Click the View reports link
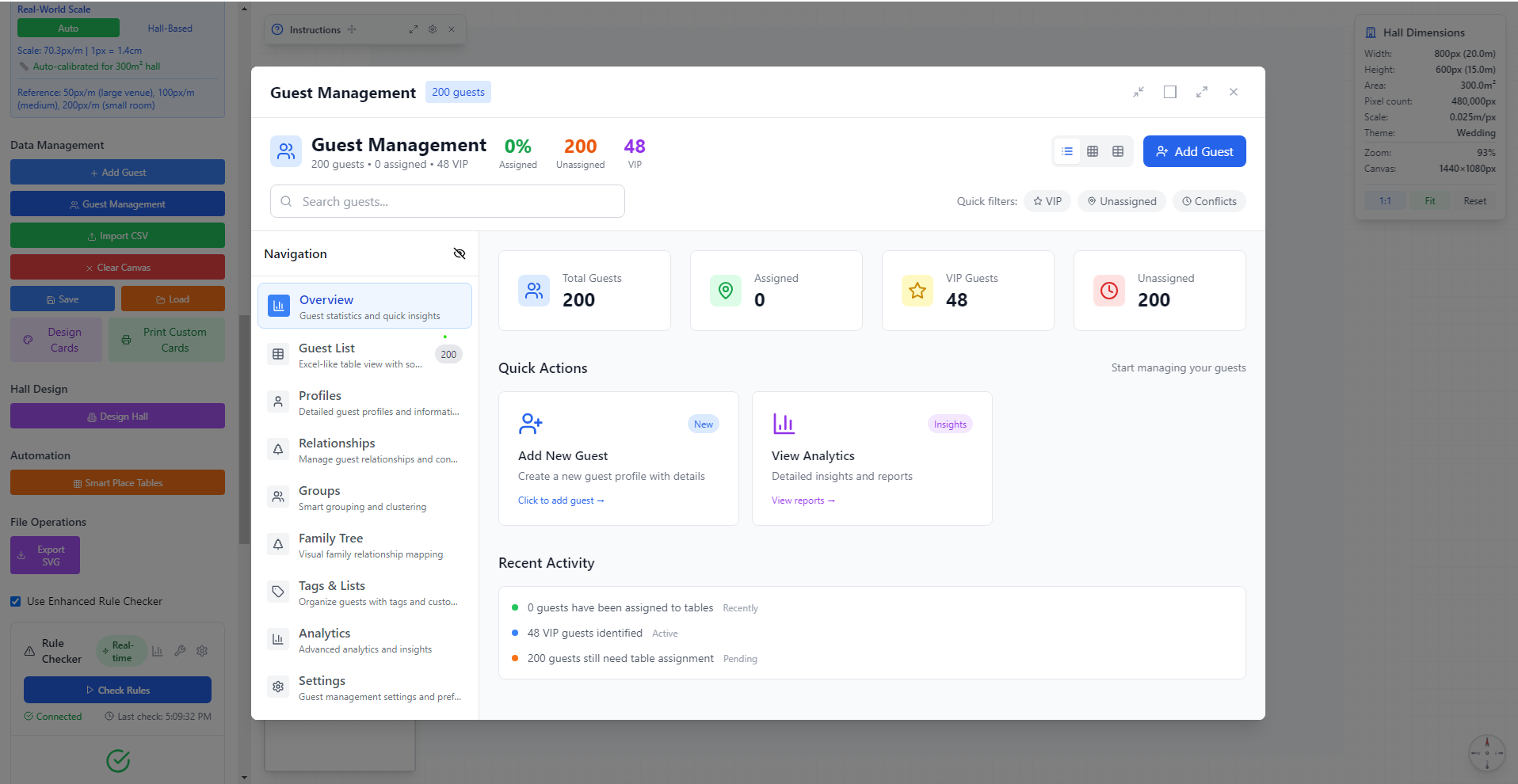Image resolution: width=1518 pixels, height=784 pixels. coord(803,500)
